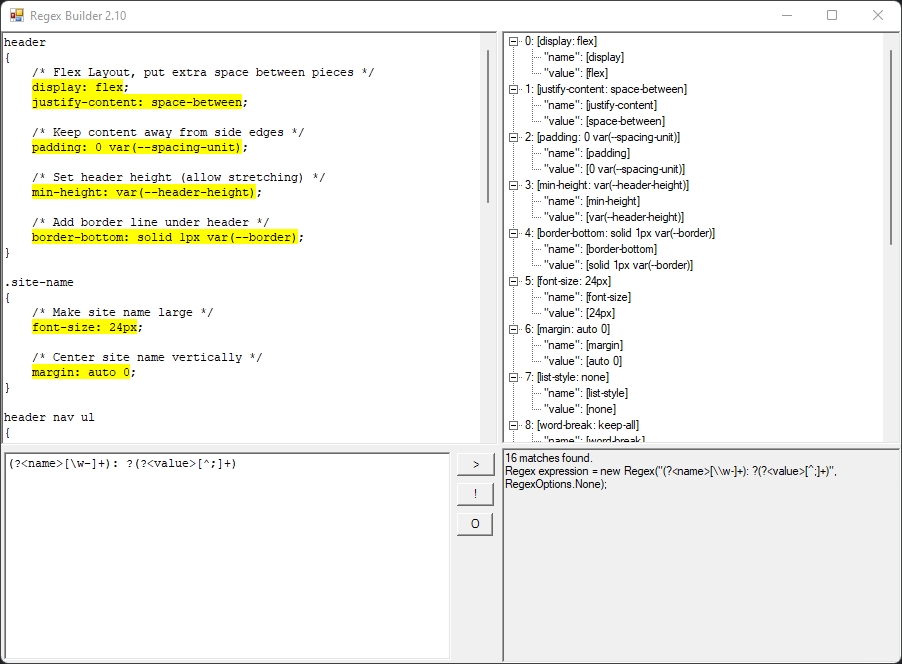902x664 pixels.
Task: Click the Regex Builder app icon in title bar
Action: [x=17, y=16]
